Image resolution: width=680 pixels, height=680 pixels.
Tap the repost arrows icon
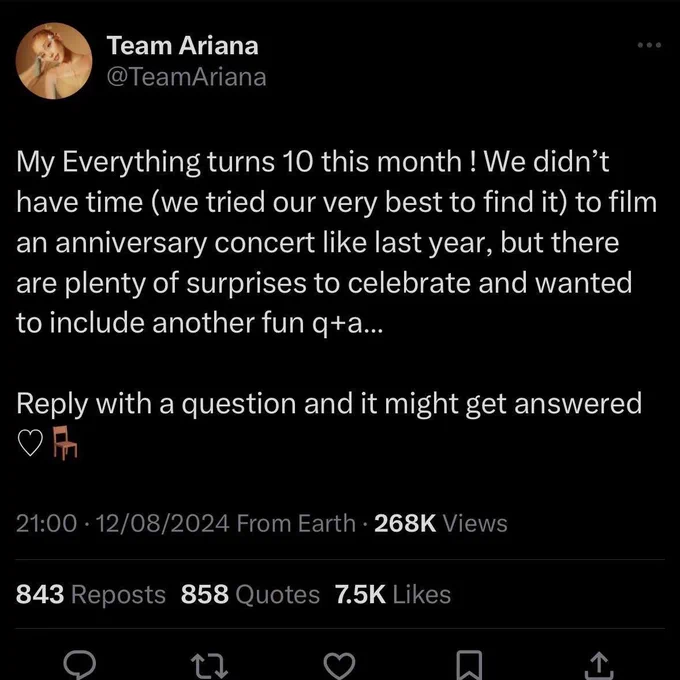pos(209,666)
